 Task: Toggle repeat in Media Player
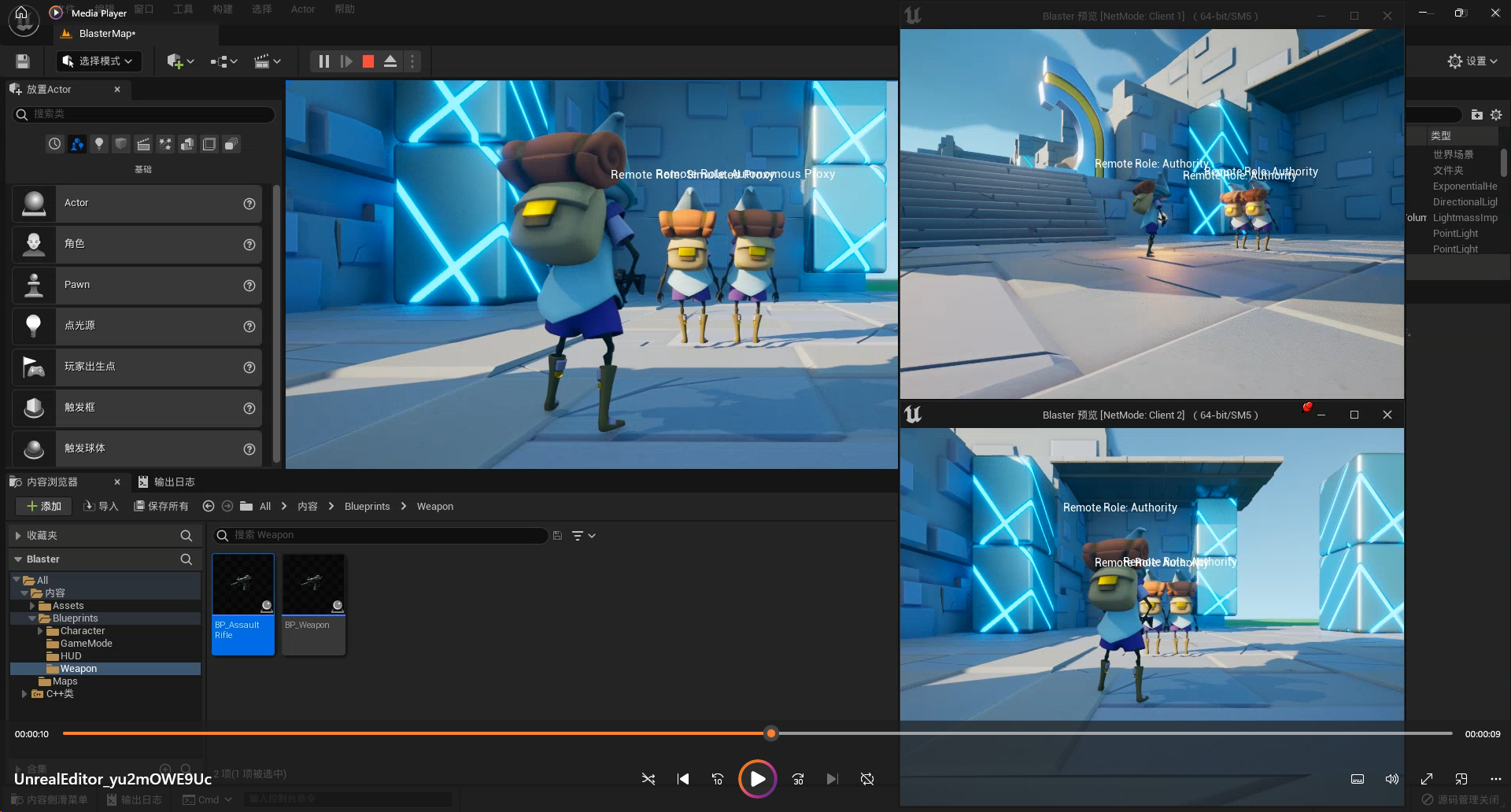tap(867, 779)
